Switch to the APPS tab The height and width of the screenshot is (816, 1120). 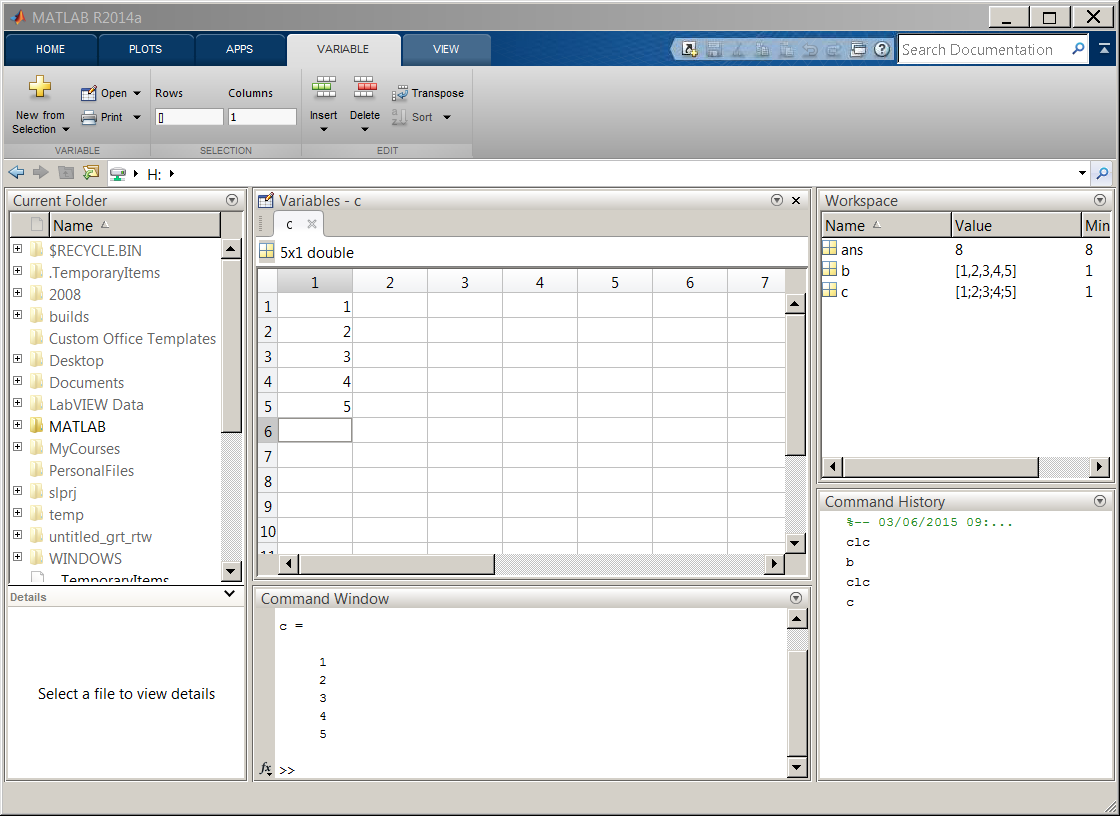(x=239, y=49)
